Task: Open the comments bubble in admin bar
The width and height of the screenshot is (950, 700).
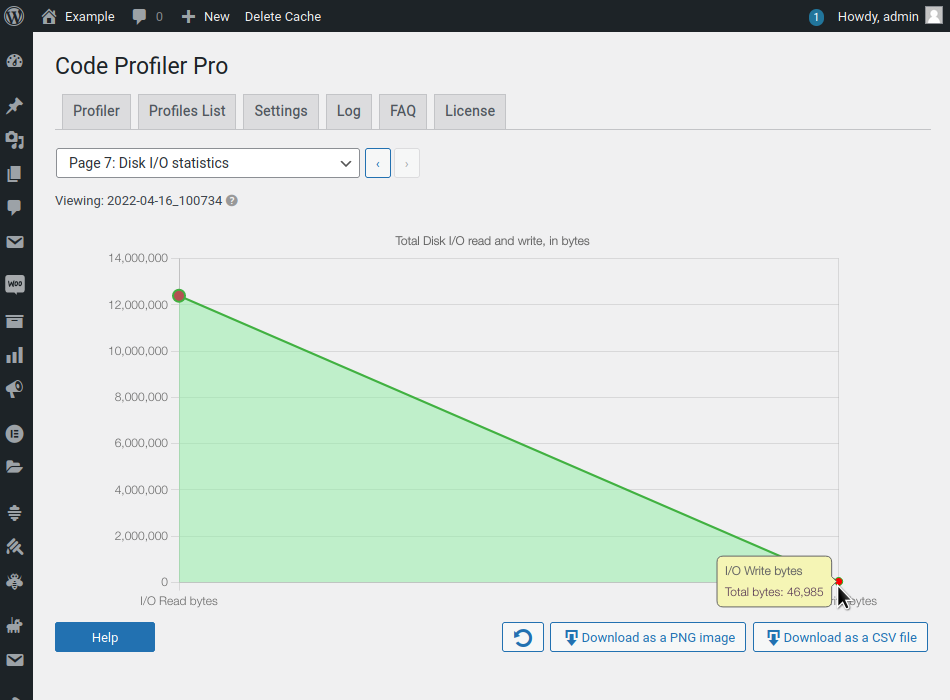Action: (147, 16)
